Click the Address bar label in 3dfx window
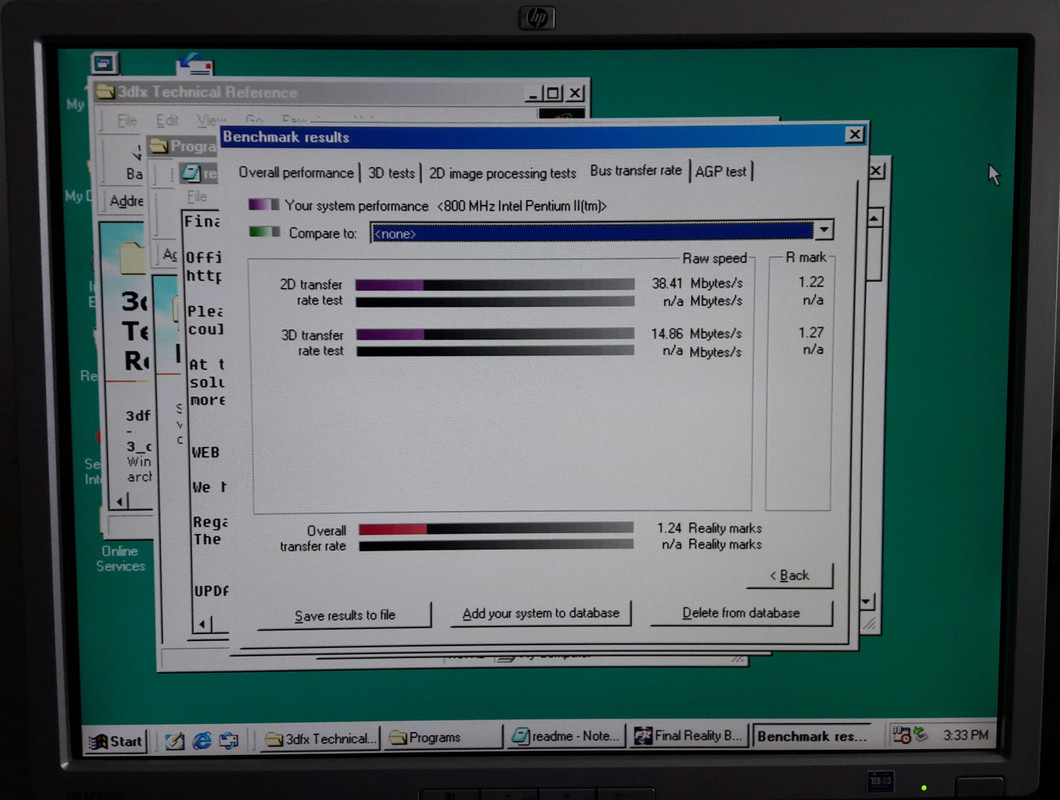Viewport: 1060px width, 800px height. tap(126, 201)
